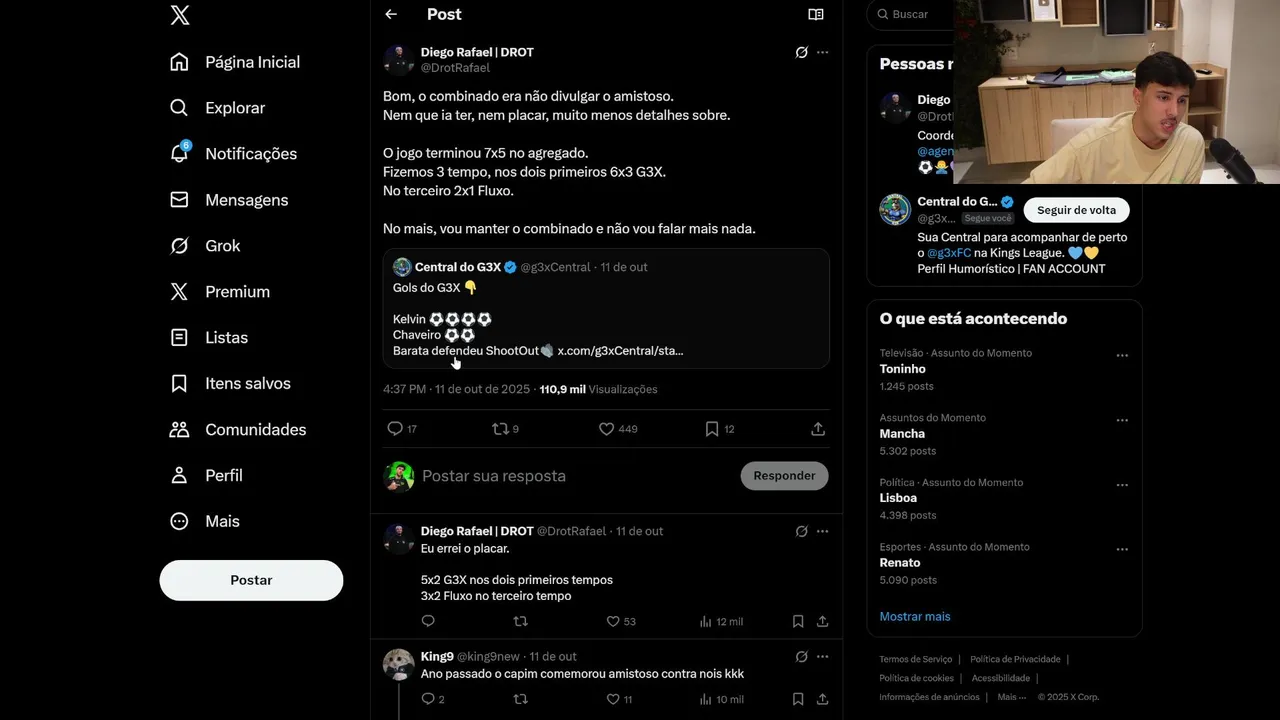Image resolution: width=1280 pixels, height=720 pixels.
Task: Click Grok icon on Diego Rafael's main post
Action: [801, 52]
